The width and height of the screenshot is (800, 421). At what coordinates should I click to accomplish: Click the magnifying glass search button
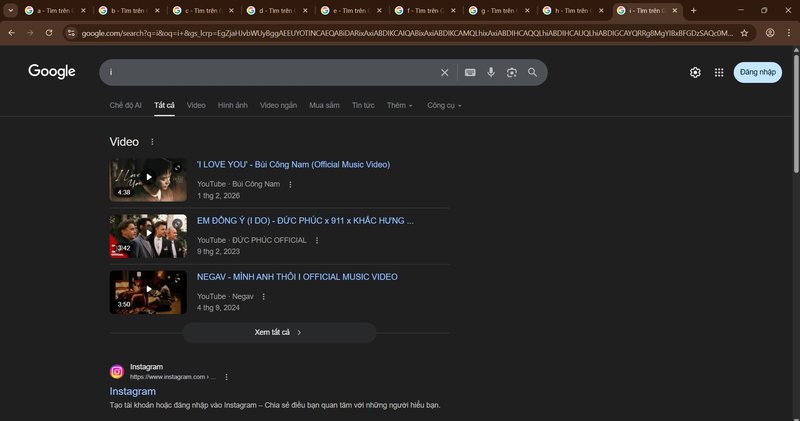coord(532,72)
